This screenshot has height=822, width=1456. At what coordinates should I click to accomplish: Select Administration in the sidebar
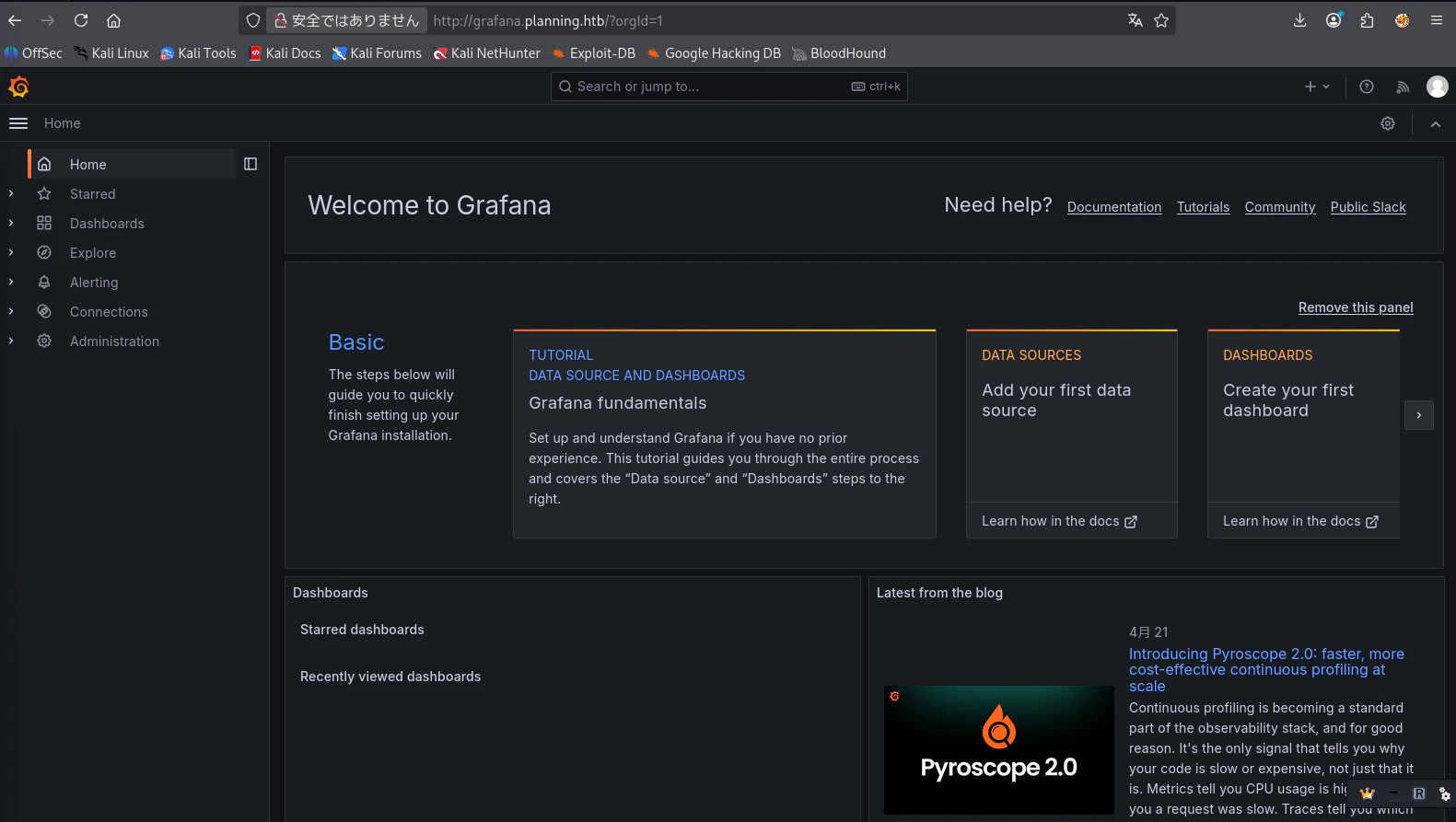(x=114, y=342)
